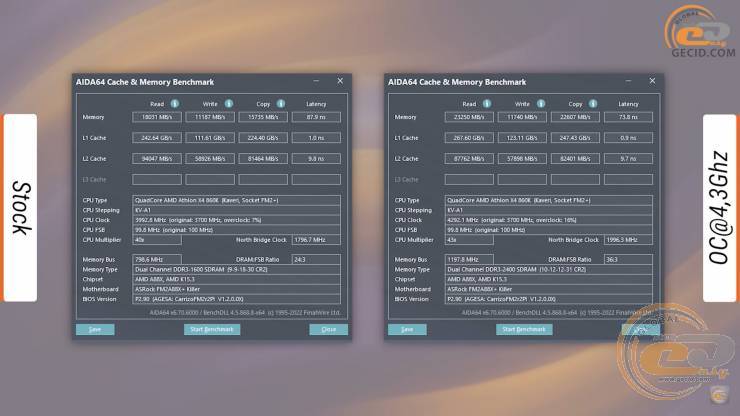This screenshot has width=740, height=416.
Task: Start Benchmark in the Stock window
Action: click(x=212, y=329)
